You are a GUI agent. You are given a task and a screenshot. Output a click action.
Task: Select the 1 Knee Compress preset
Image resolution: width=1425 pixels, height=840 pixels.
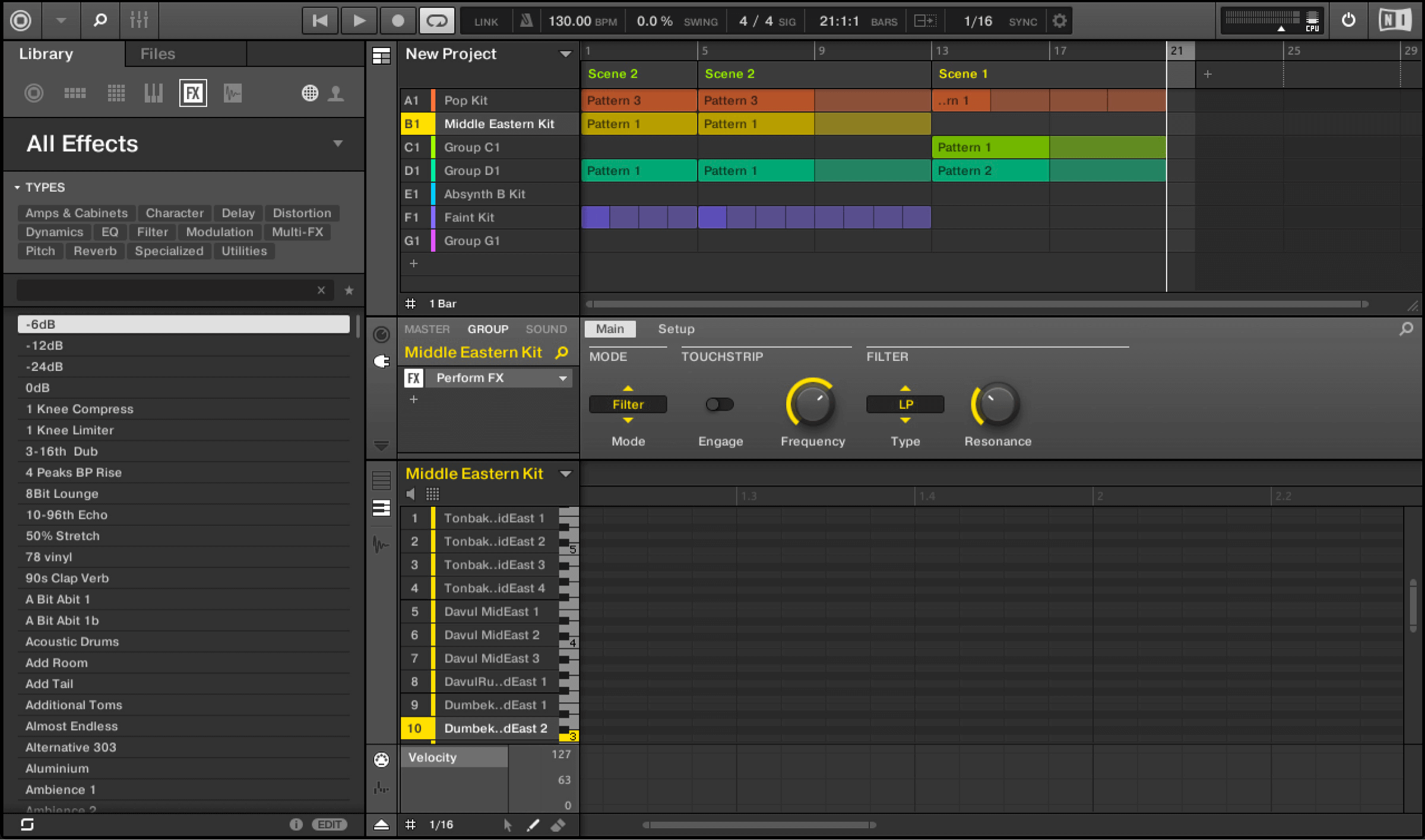[x=80, y=409]
